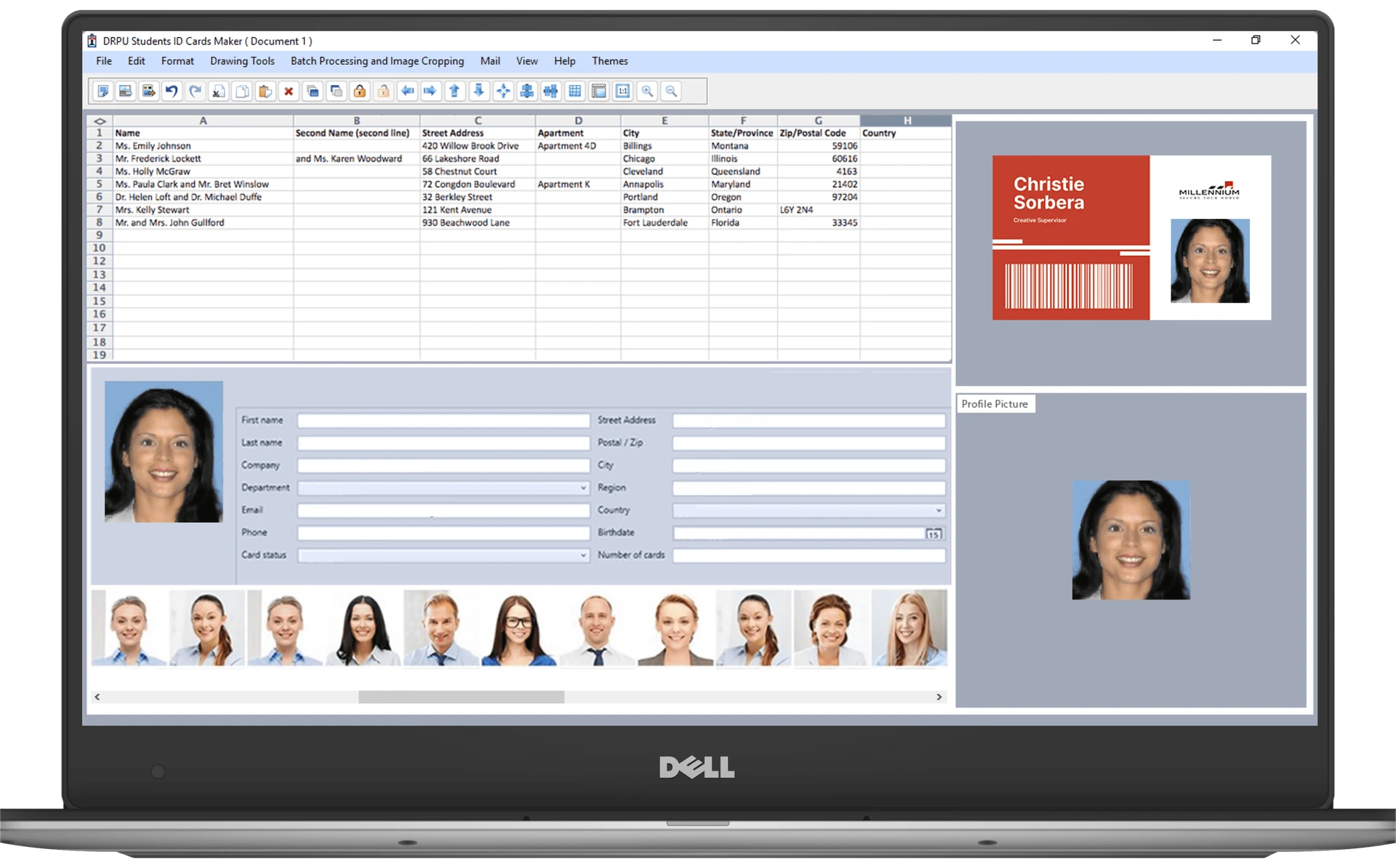
Task: Click the Zoom Out magnifier icon
Action: click(x=671, y=91)
